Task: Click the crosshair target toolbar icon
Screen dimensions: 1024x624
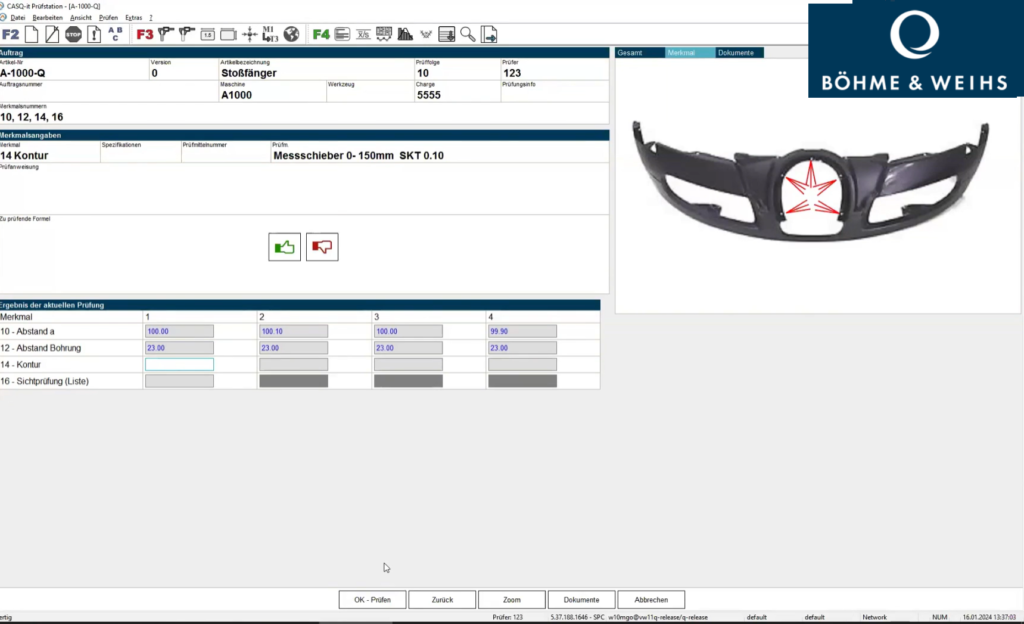Action: coord(250,34)
